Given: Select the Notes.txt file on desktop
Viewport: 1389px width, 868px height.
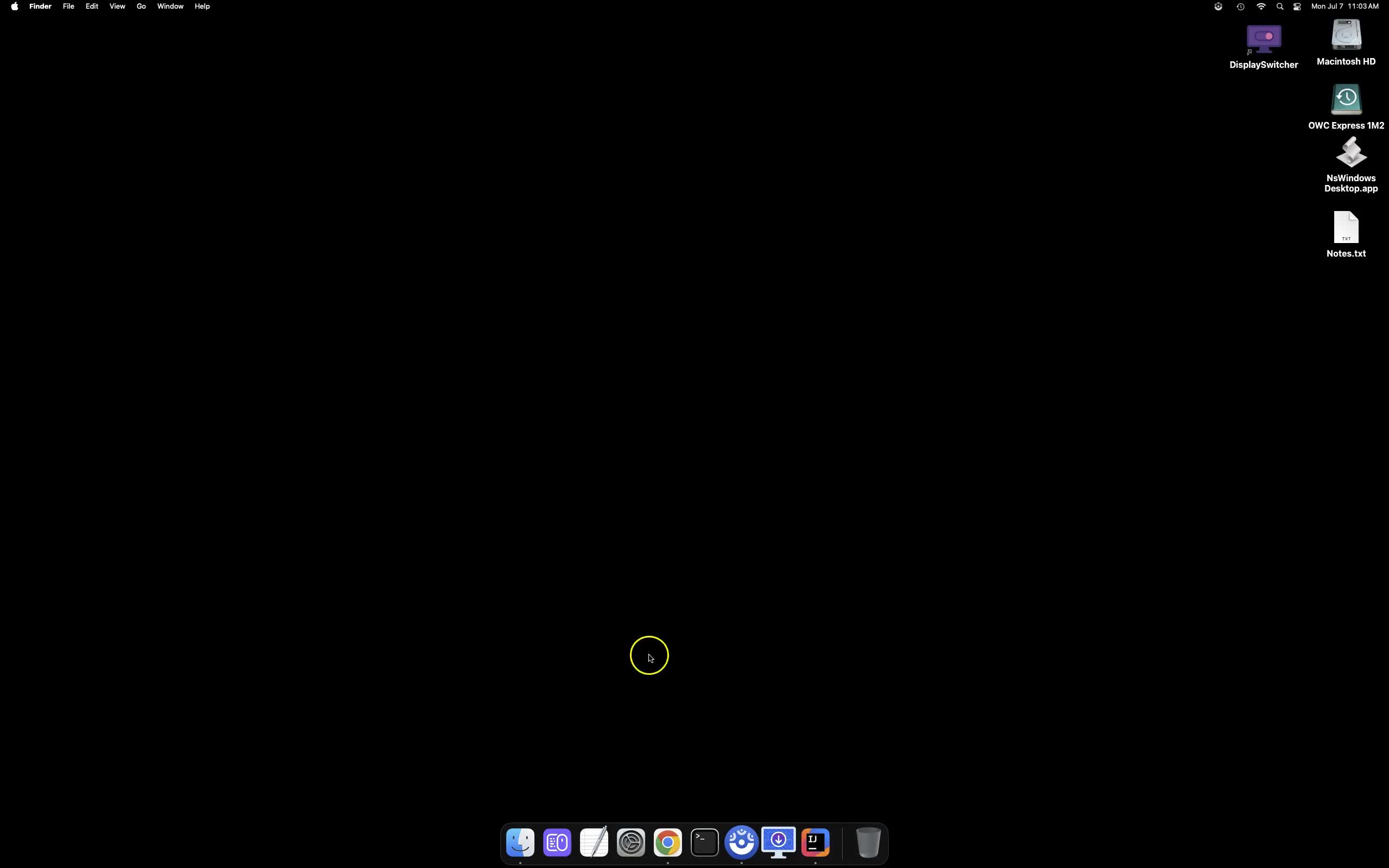Looking at the screenshot, I should tap(1346, 227).
